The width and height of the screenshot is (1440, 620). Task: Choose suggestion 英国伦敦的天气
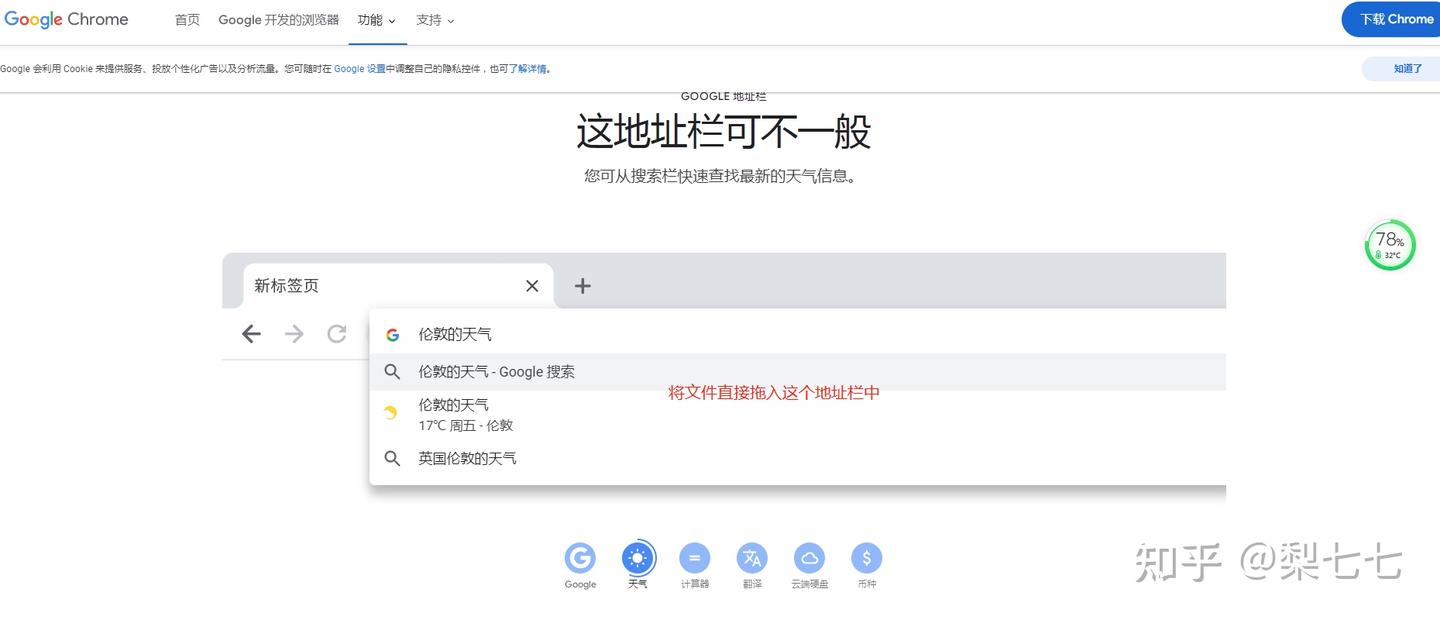click(x=797, y=459)
